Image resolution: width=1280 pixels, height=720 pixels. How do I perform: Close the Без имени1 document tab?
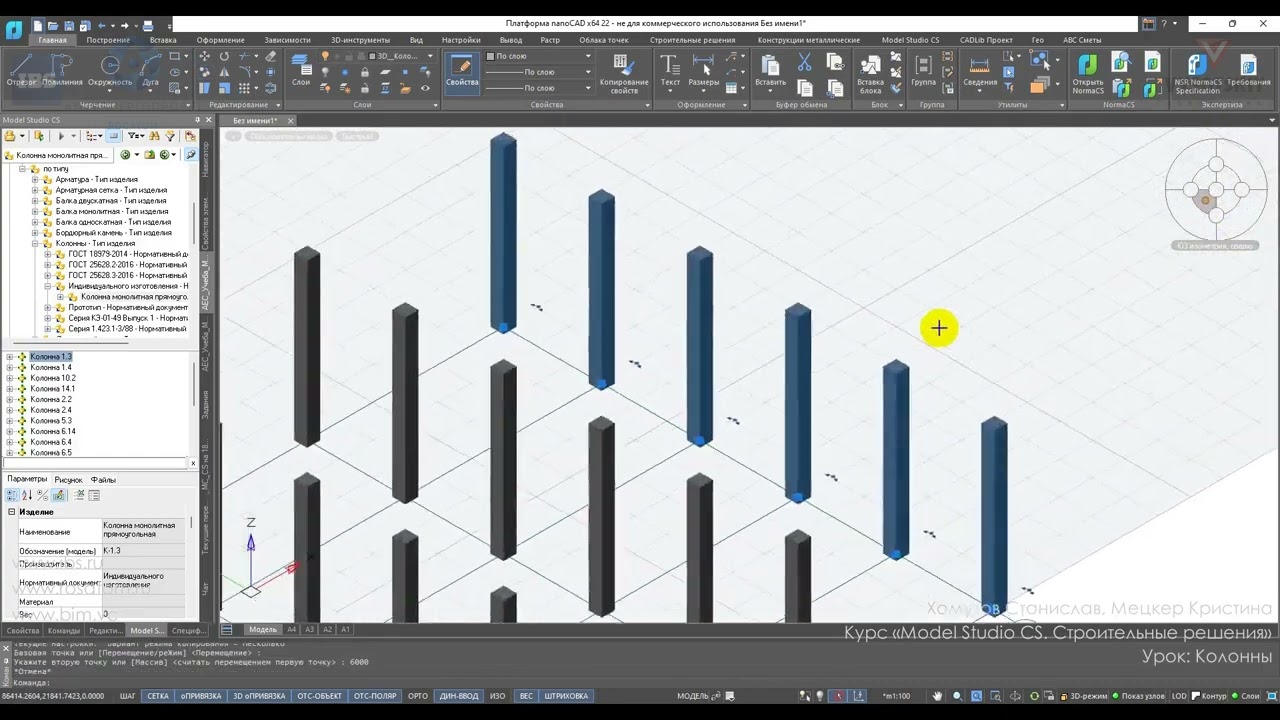coord(290,121)
